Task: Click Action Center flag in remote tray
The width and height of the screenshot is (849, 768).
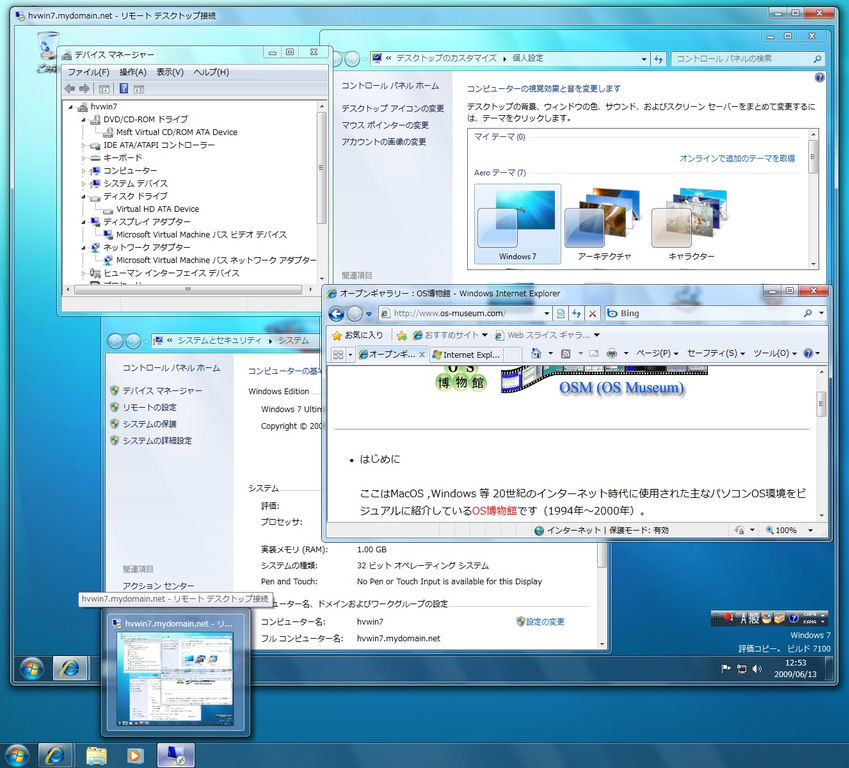Action: pyautogui.click(x=726, y=669)
